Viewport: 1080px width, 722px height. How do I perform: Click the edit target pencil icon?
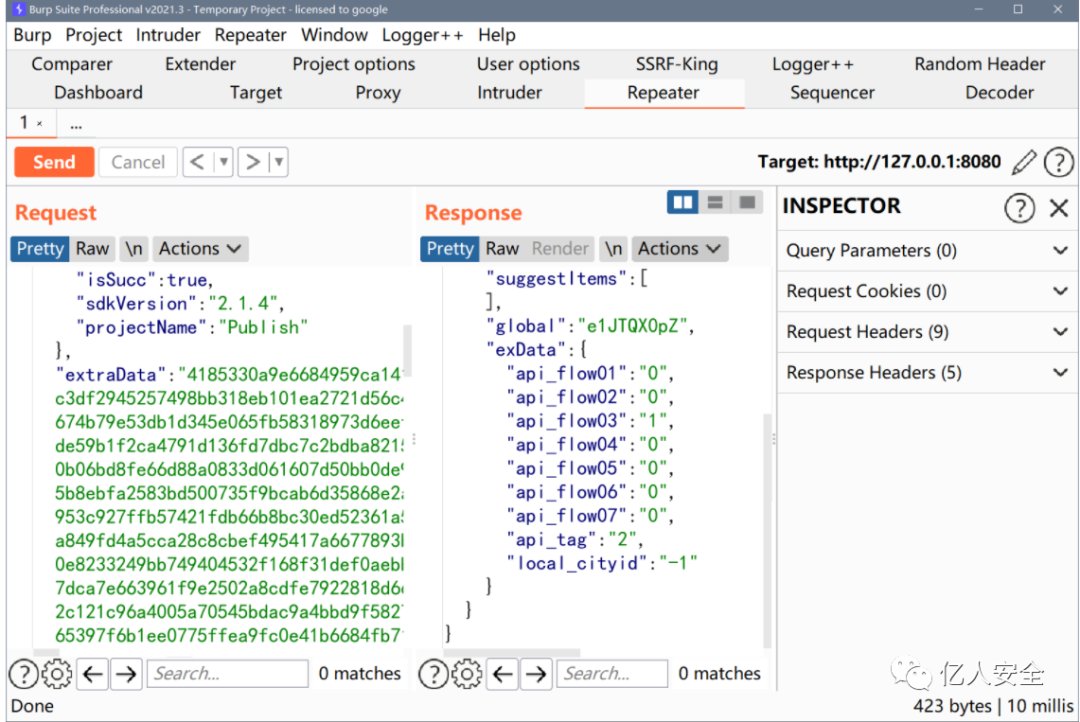coord(1024,163)
